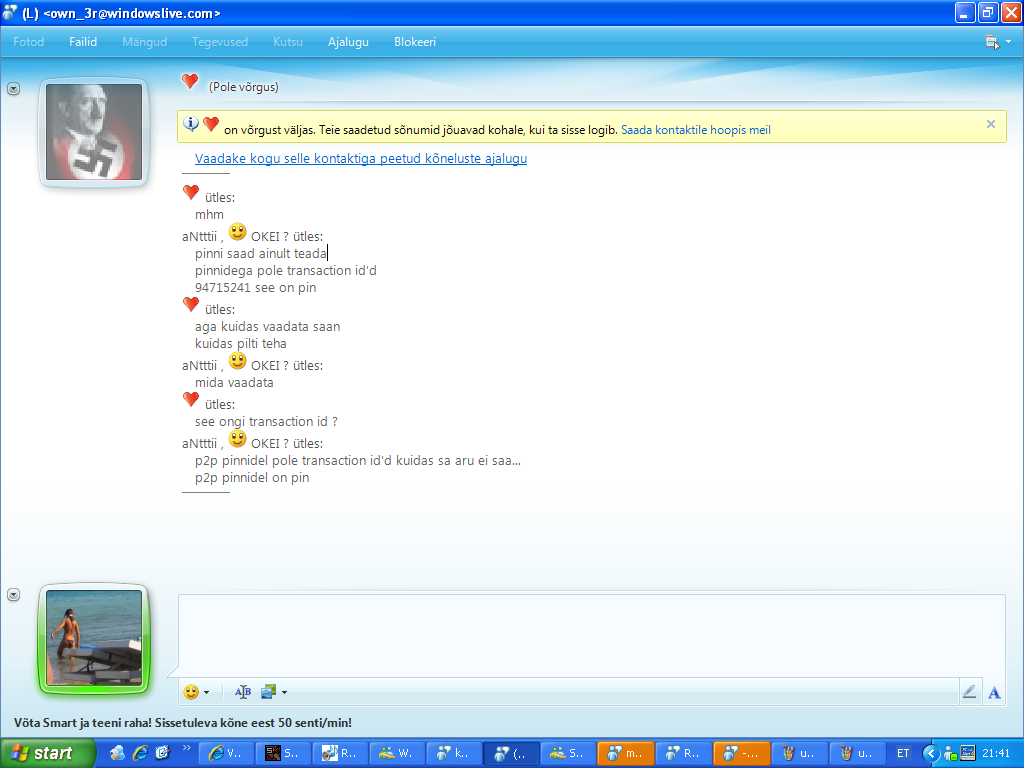
Task: Click the heart status icon beside (Pole võrgus)
Action: (190, 81)
